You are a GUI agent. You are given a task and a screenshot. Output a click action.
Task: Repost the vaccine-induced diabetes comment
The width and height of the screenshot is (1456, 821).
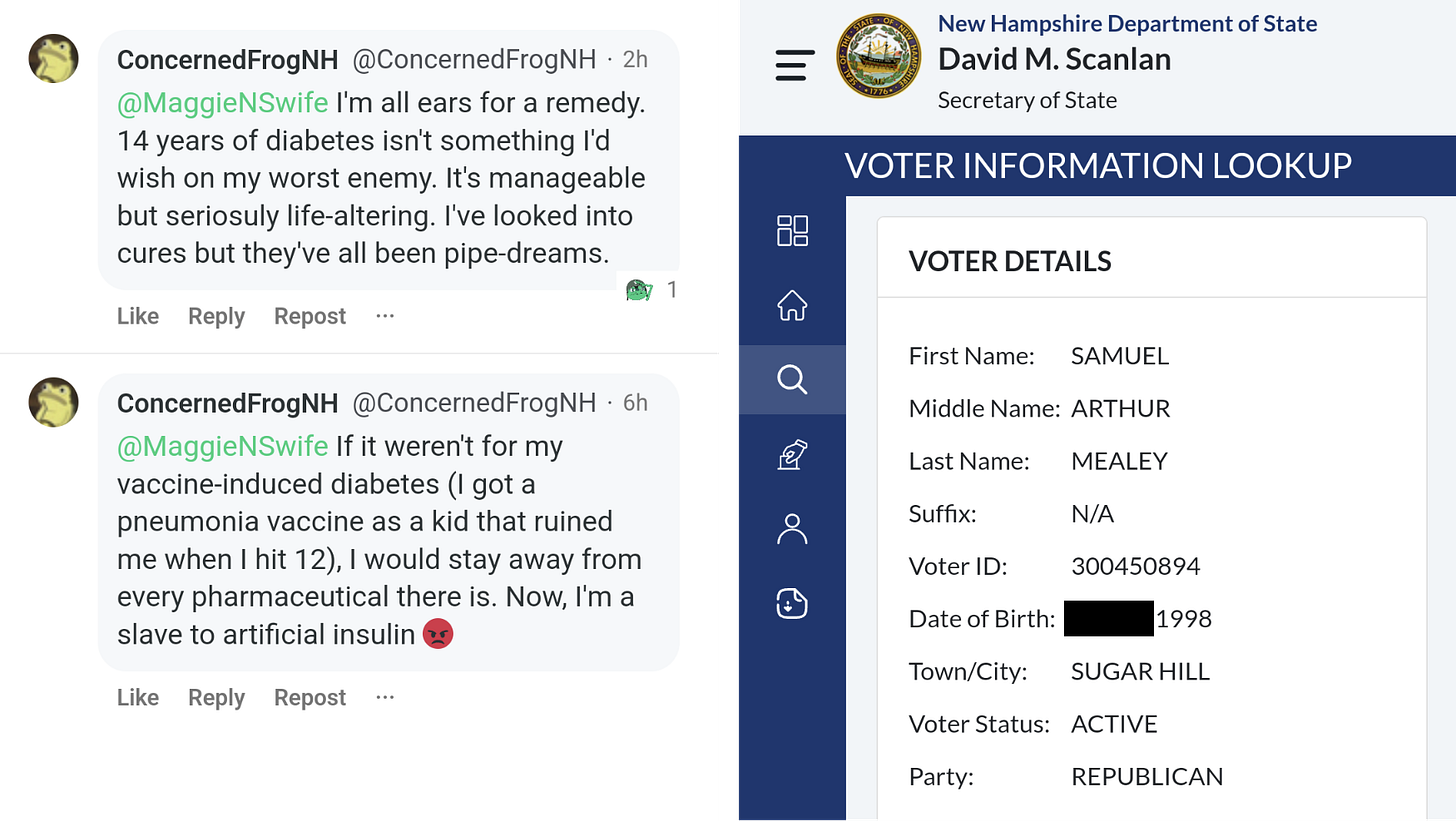click(310, 697)
